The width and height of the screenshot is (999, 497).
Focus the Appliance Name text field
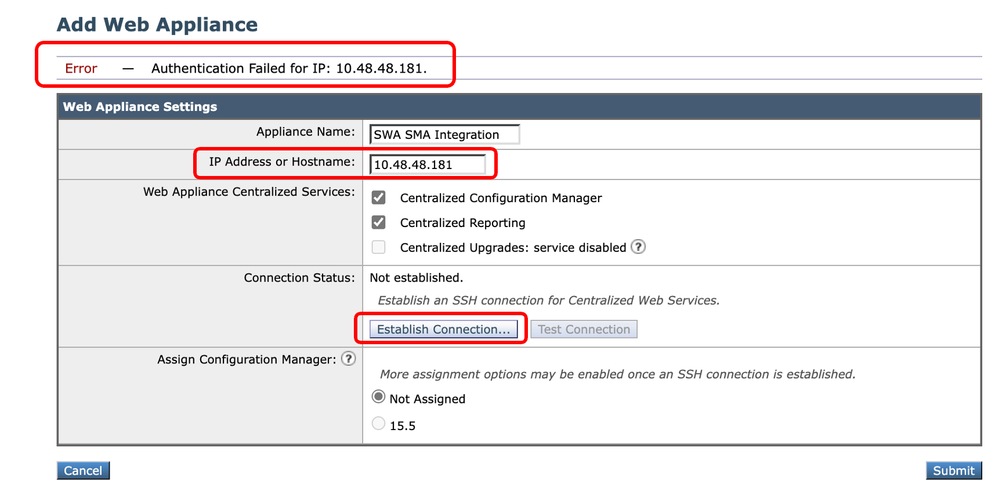coord(444,135)
